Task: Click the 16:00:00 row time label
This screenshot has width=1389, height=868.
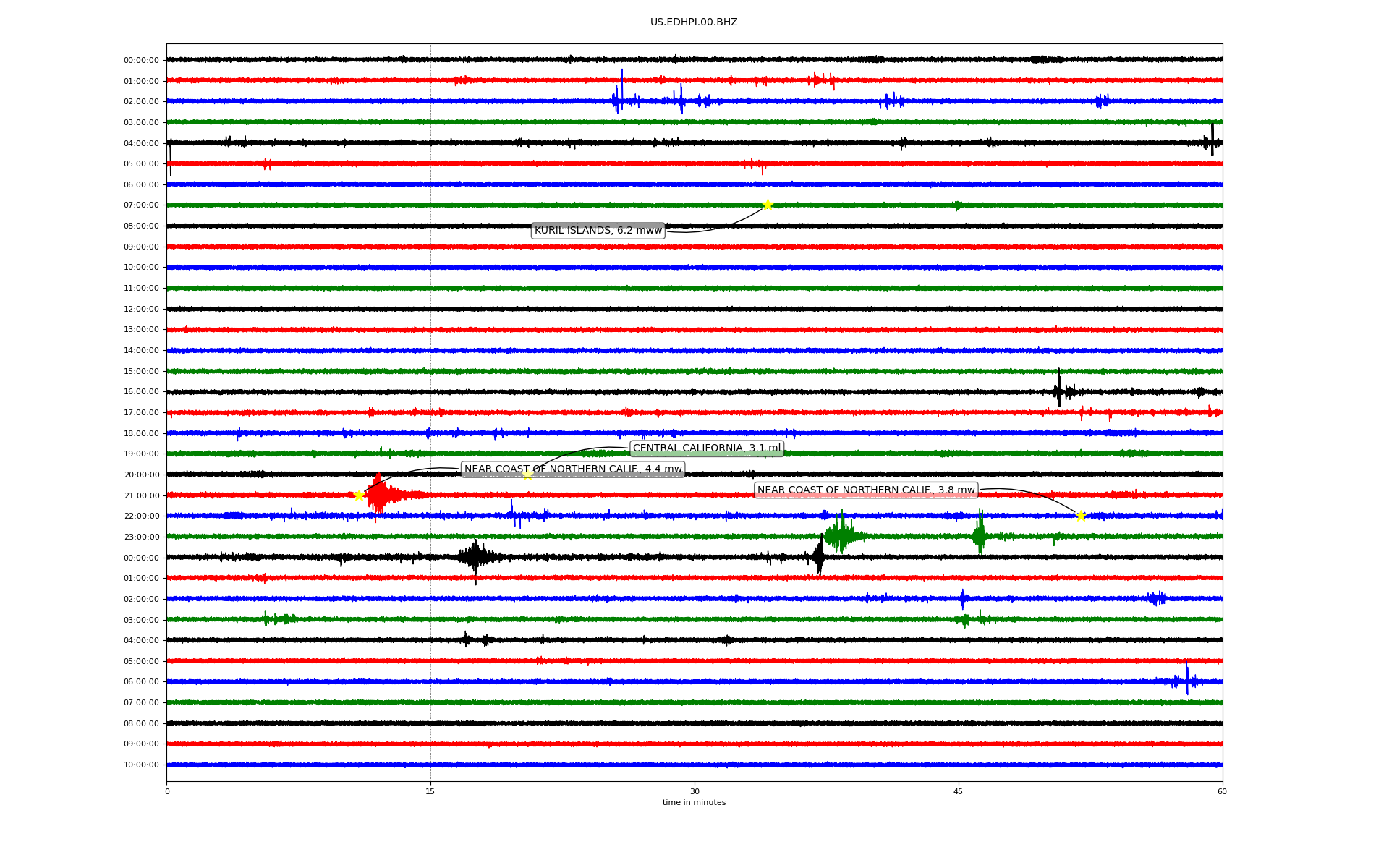Action: [x=141, y=392]
